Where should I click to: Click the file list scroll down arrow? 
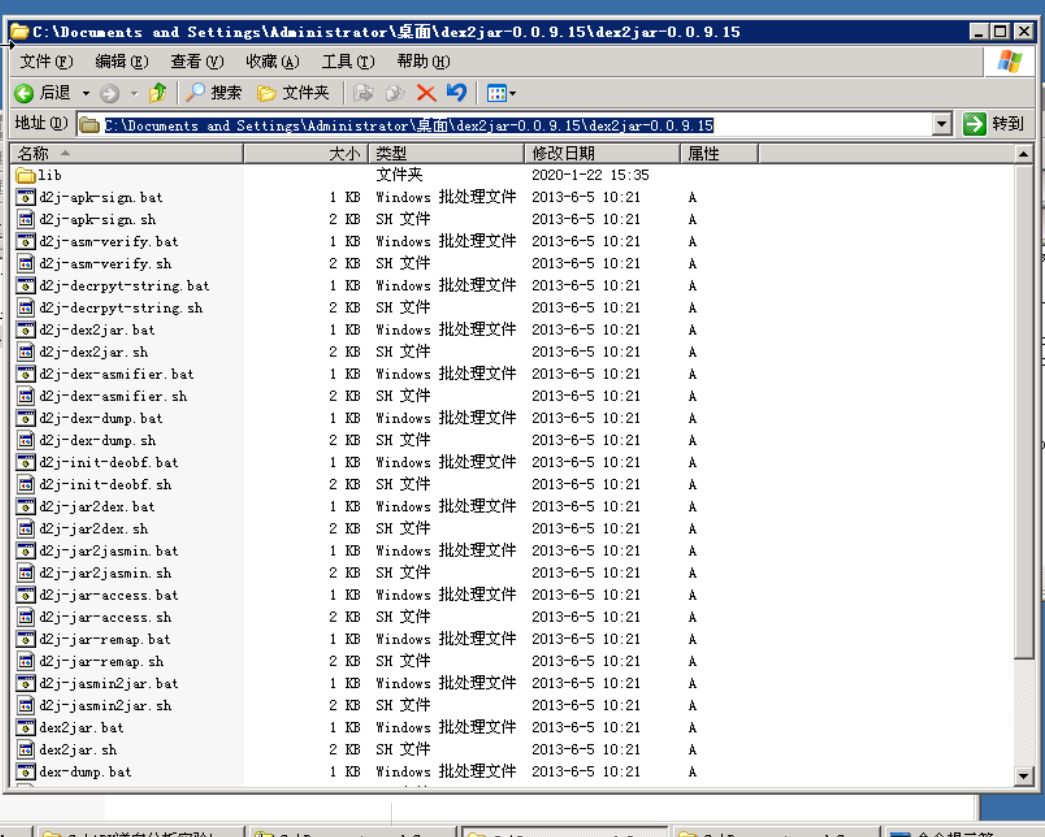pyautogui.click(x=1023, y=775)
